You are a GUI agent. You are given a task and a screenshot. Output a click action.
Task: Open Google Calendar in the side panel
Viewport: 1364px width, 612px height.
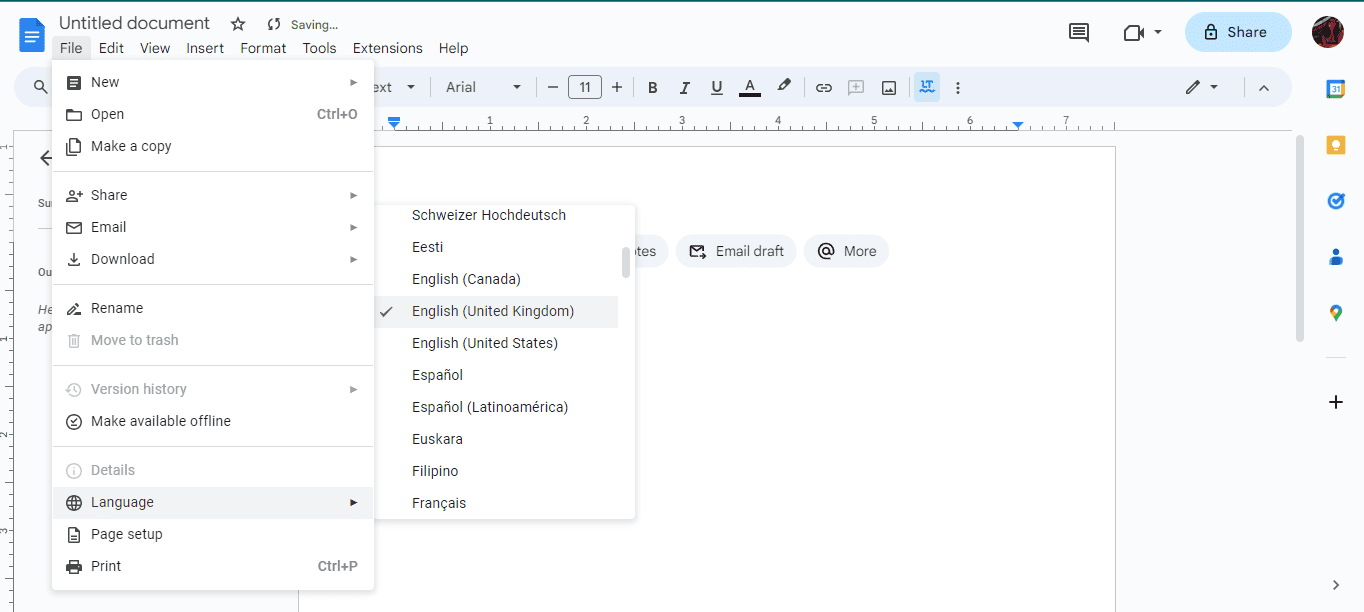pyautogui.click(x=1336, y=89)
